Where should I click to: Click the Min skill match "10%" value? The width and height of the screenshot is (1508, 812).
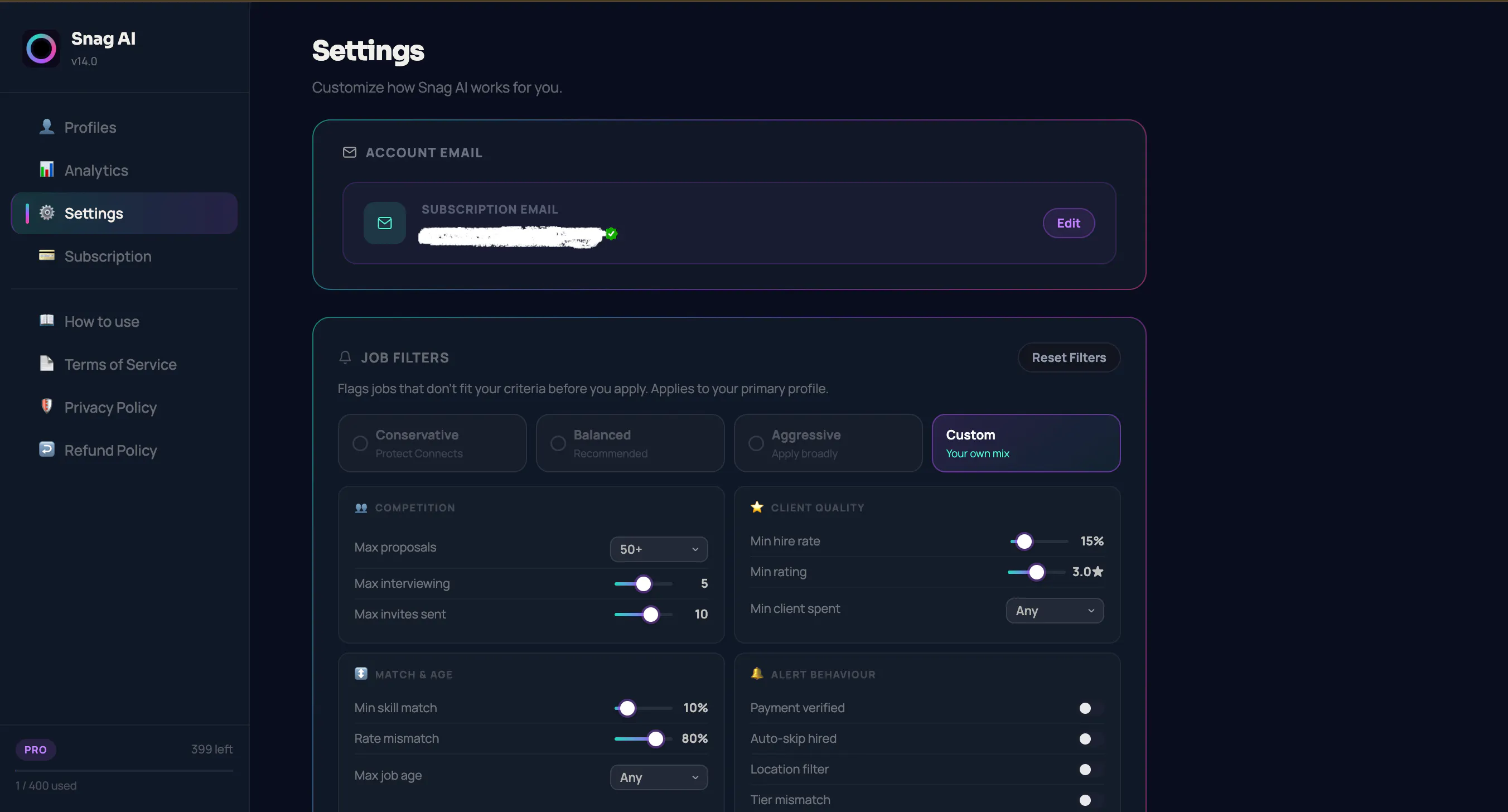click(x=695, y=708)
